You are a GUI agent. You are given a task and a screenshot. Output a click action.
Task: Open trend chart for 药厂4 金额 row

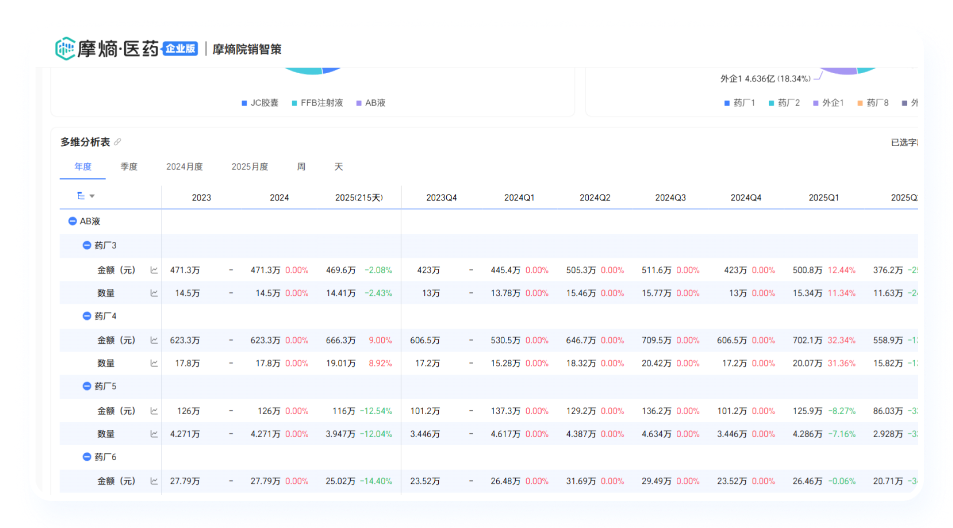(x=154, y=341)
